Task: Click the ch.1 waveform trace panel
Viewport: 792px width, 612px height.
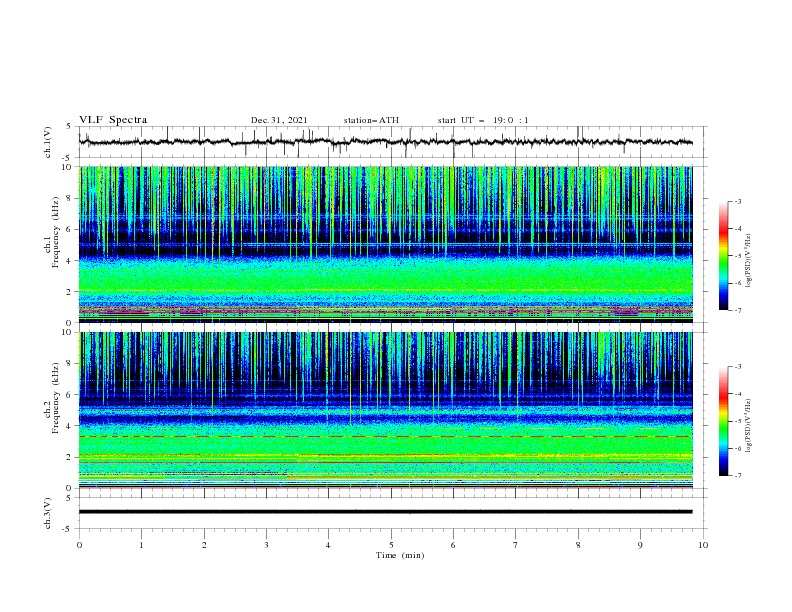Action: tap(392, 142)
